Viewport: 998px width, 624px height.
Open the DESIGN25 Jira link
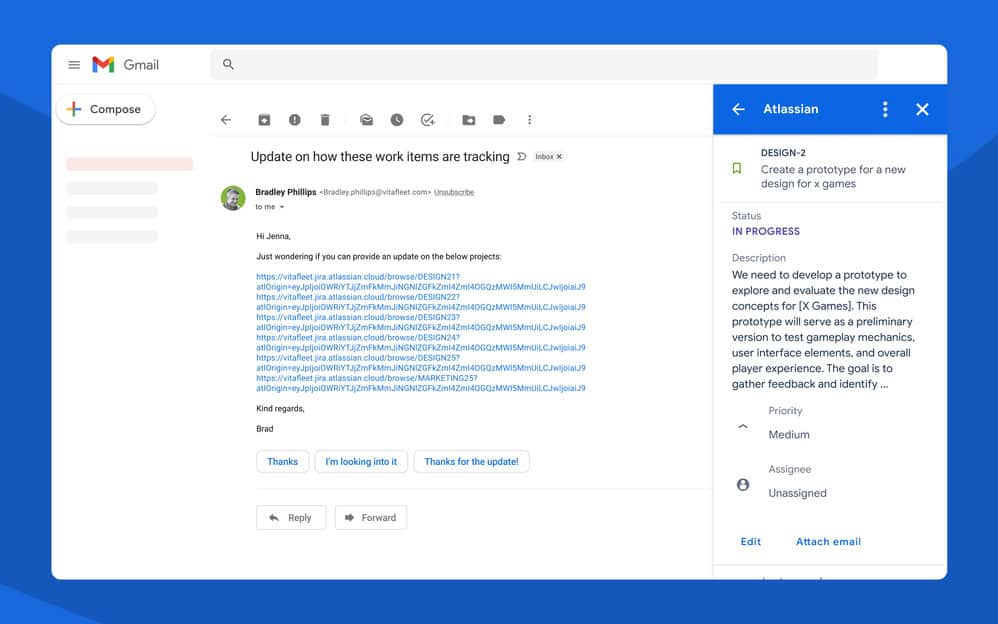421,363
